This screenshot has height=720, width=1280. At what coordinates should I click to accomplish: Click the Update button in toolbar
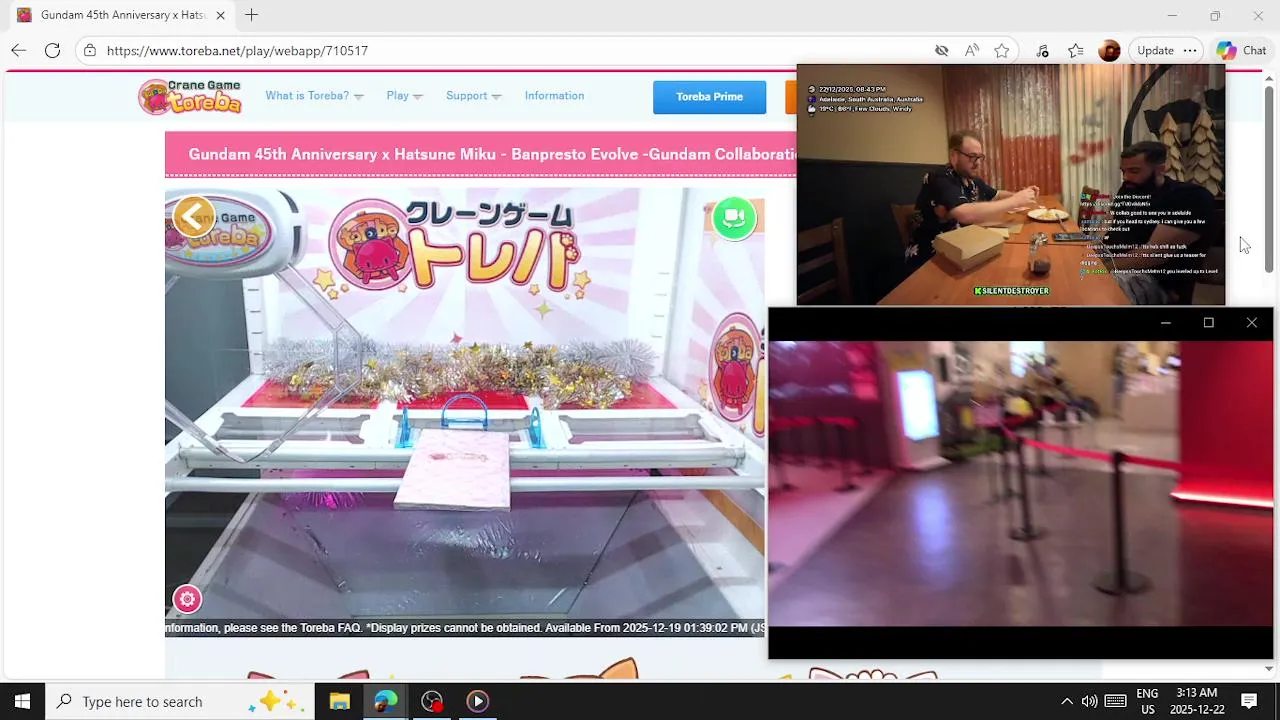(x=1155, y=50)
